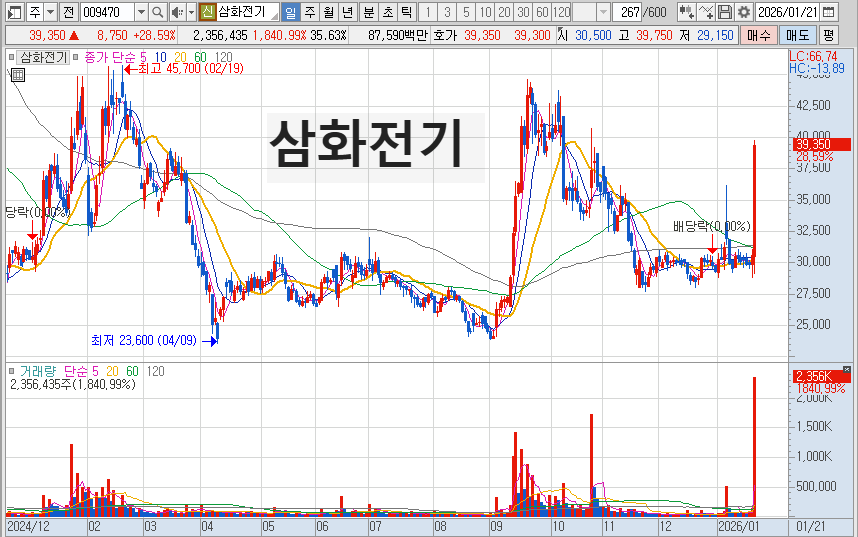Click the 거래량 volume panel label

tap(38, 371)
